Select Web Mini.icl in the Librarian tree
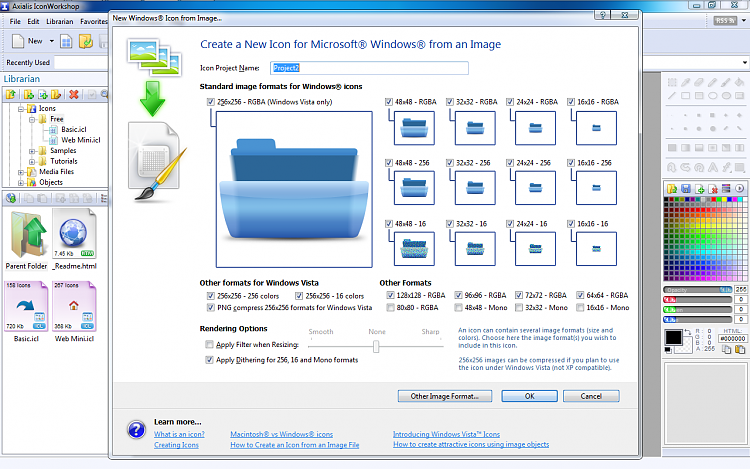750x469 pixels. [81, 140]
